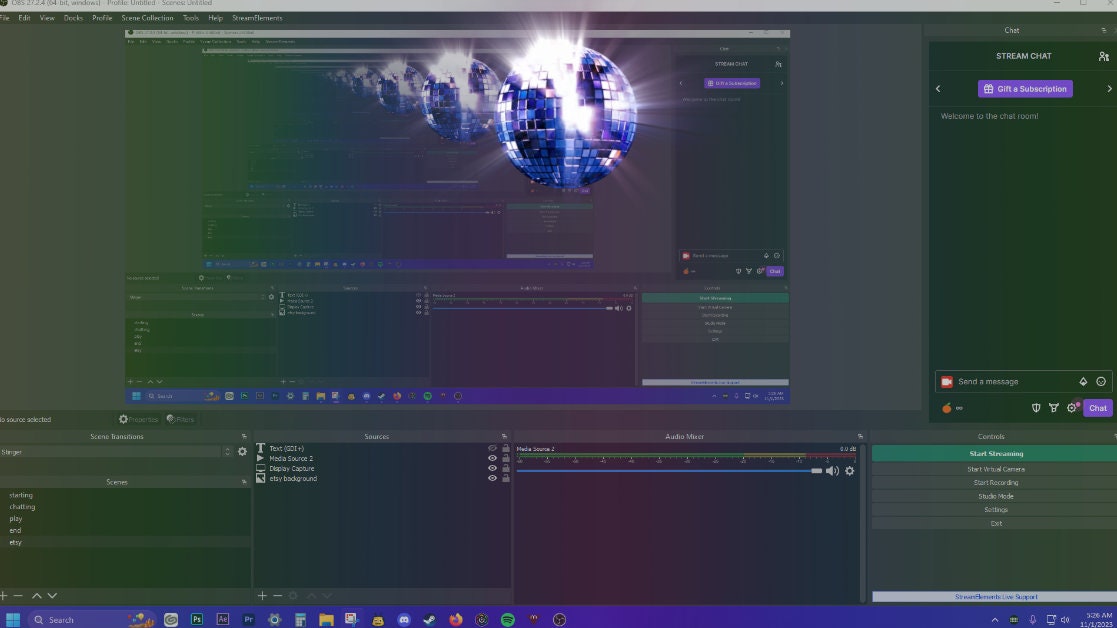Open Media Source 2 audio settings gear
1117x628 pixels.
tap(849, 470)
